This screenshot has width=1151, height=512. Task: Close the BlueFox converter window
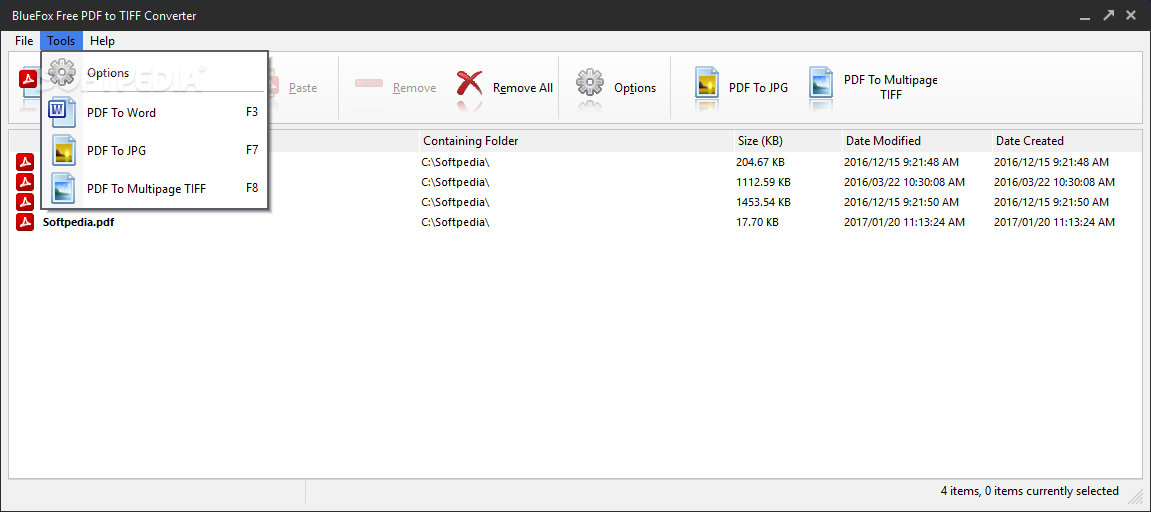(x=1133, y=15)
